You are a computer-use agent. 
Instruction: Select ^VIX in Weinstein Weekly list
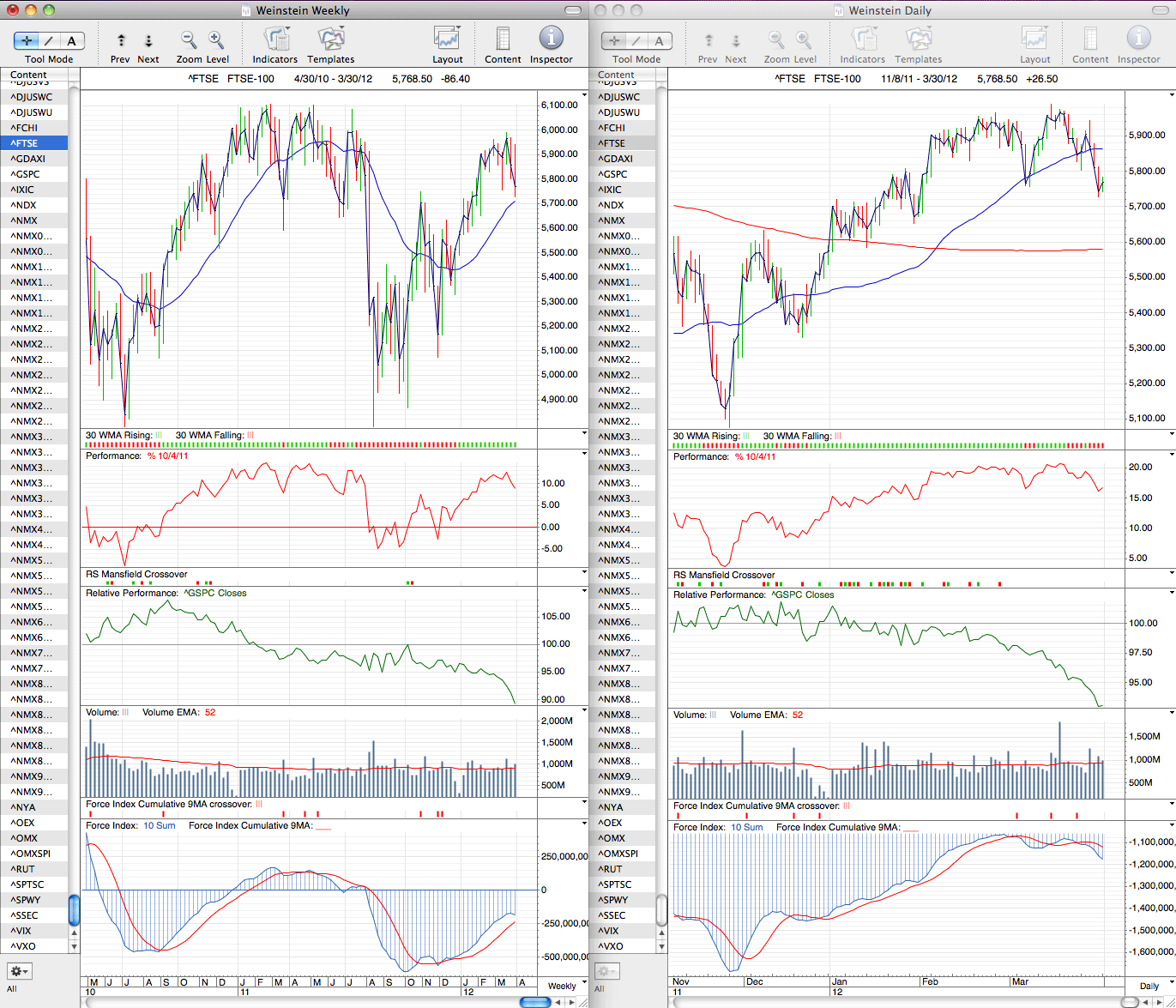point(34,931)
